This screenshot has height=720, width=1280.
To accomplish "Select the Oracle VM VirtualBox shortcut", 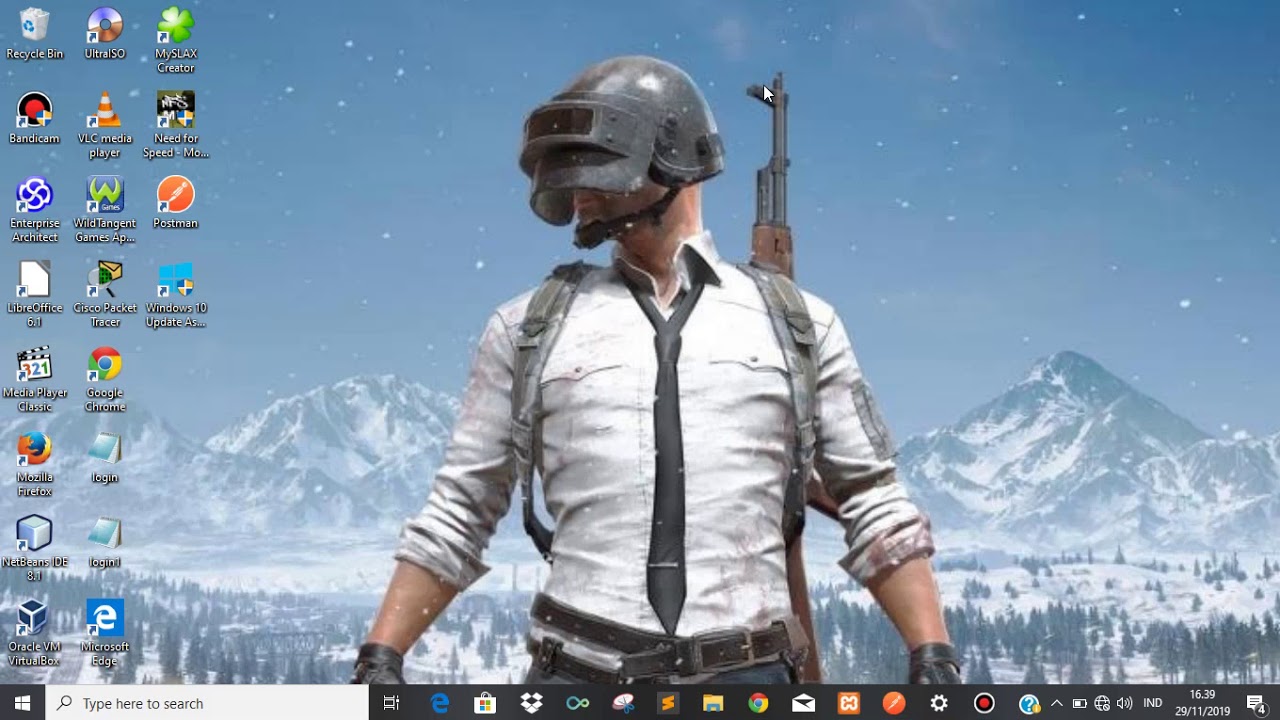I will click(x=34, y=634).
